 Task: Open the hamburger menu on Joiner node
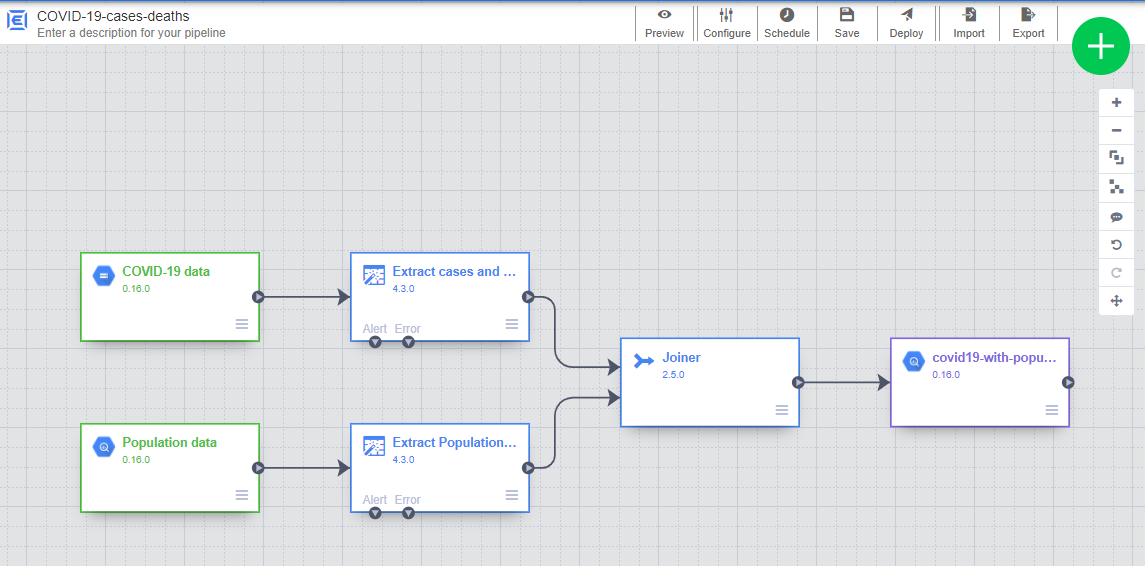point(782,410)
